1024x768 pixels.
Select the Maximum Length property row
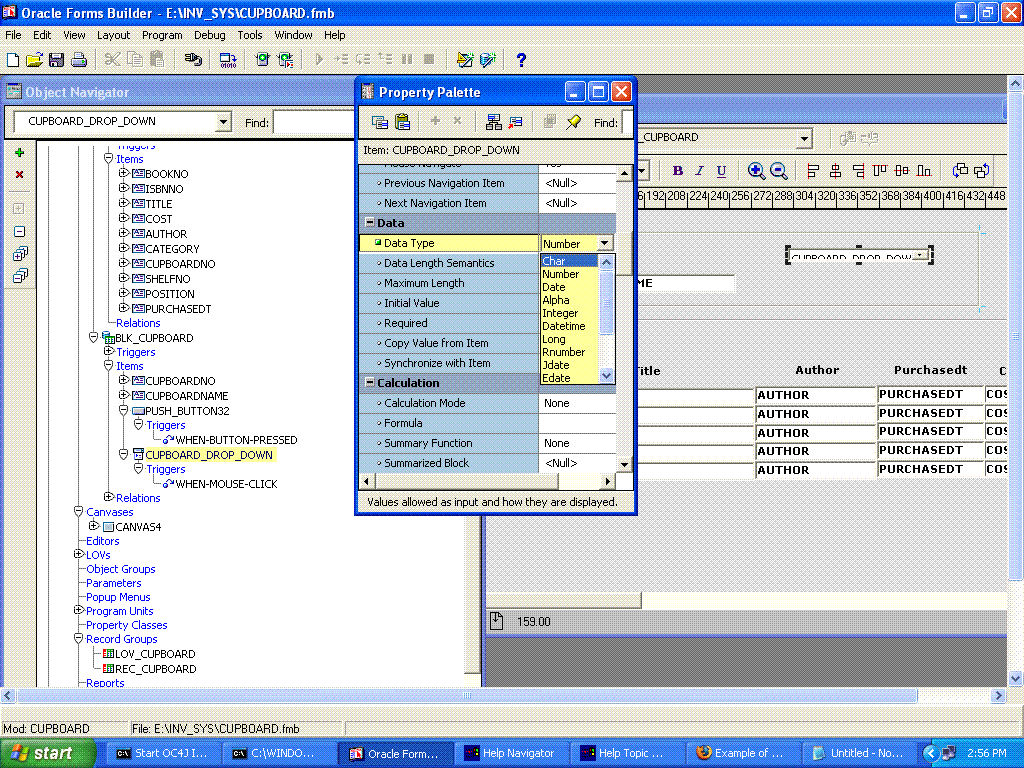click(488, 283)
